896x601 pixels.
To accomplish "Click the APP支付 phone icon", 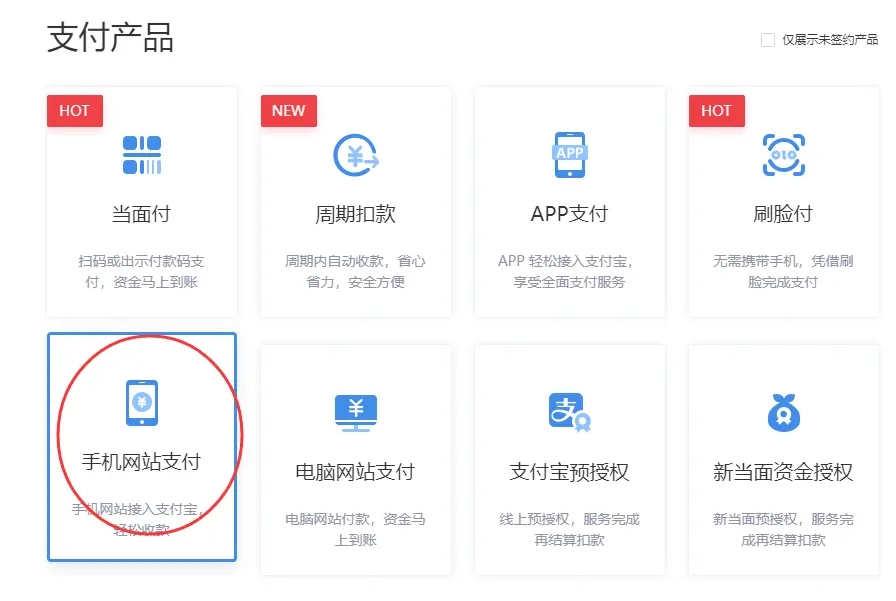I will pos(569,154).
